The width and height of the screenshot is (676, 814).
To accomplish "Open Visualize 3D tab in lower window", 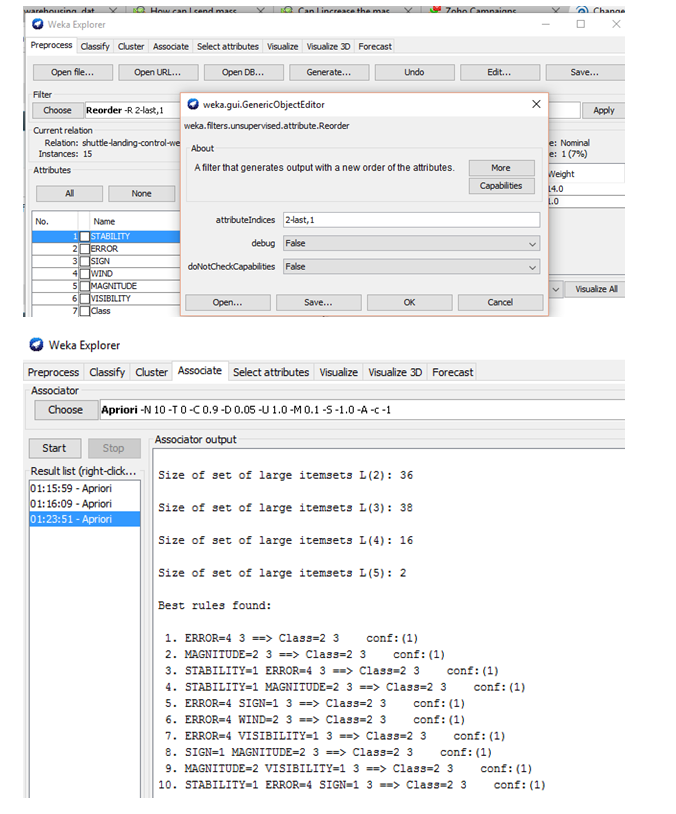I will [395, 373].
